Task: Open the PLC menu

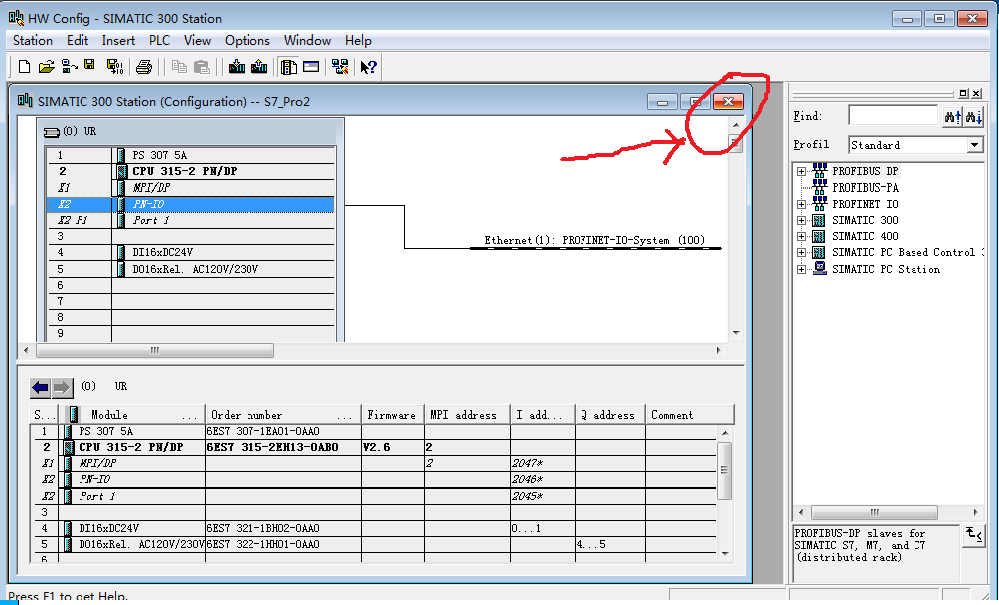Action: pyautogui.click(x=158, y=40)
